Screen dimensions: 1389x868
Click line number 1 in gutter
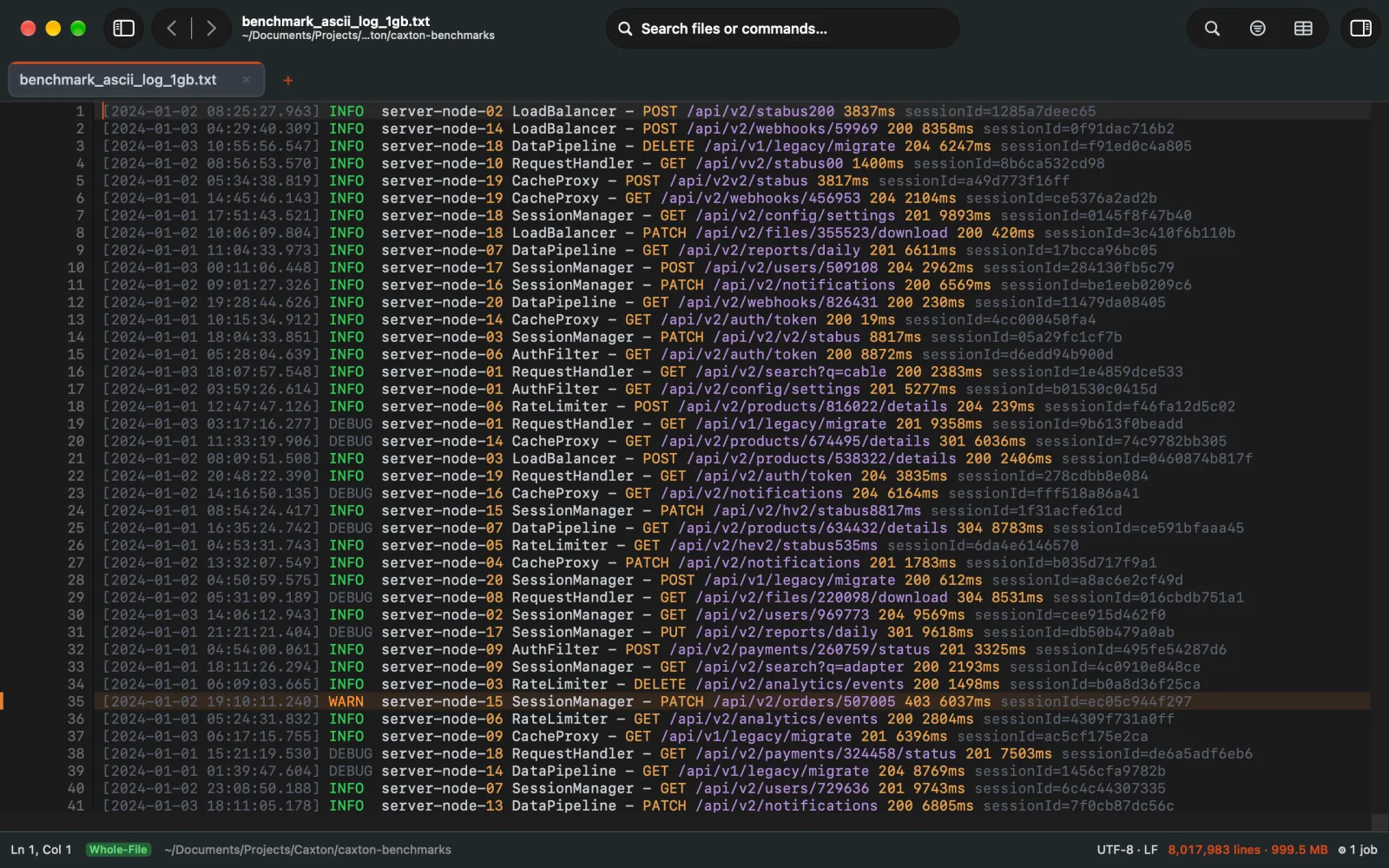point(80,111)
